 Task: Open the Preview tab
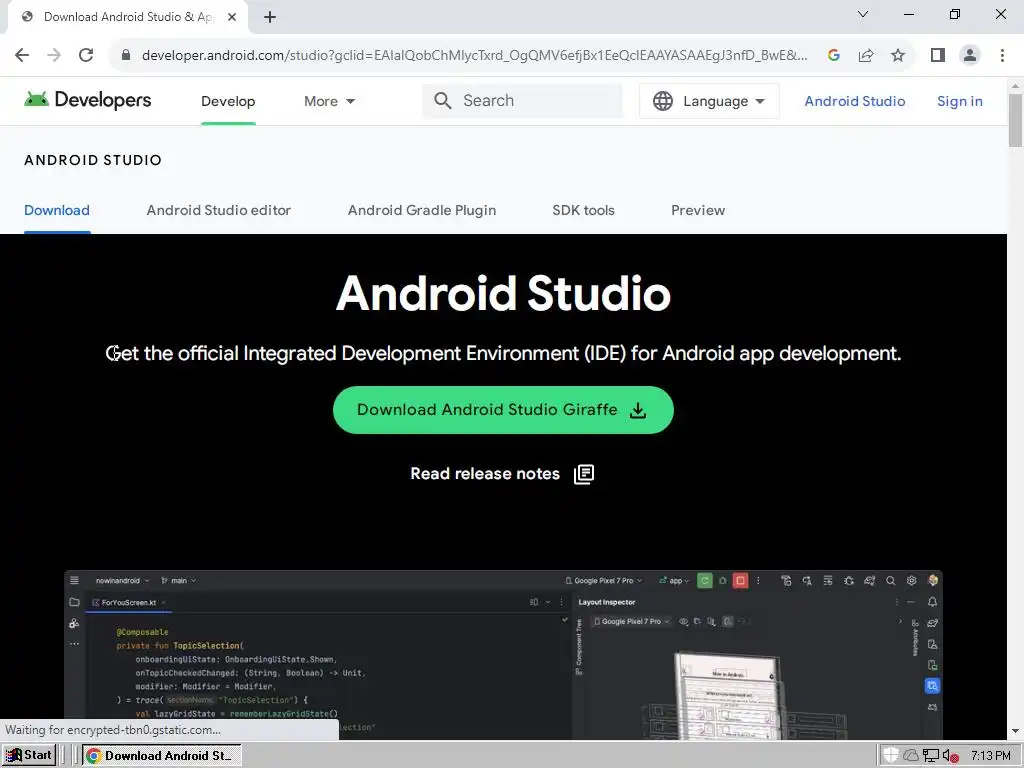pyautogui.click(x=698, y=210)
